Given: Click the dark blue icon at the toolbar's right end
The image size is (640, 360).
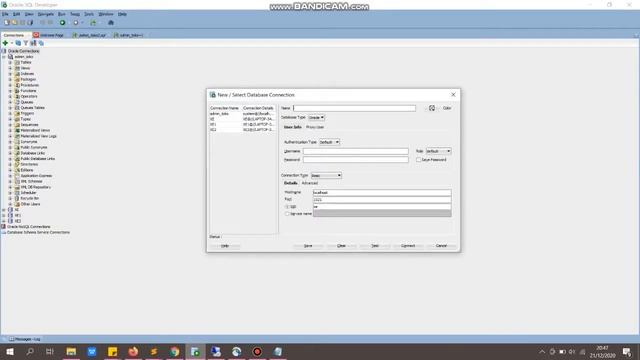Looking at the screenshot, I should coord(111,22).
